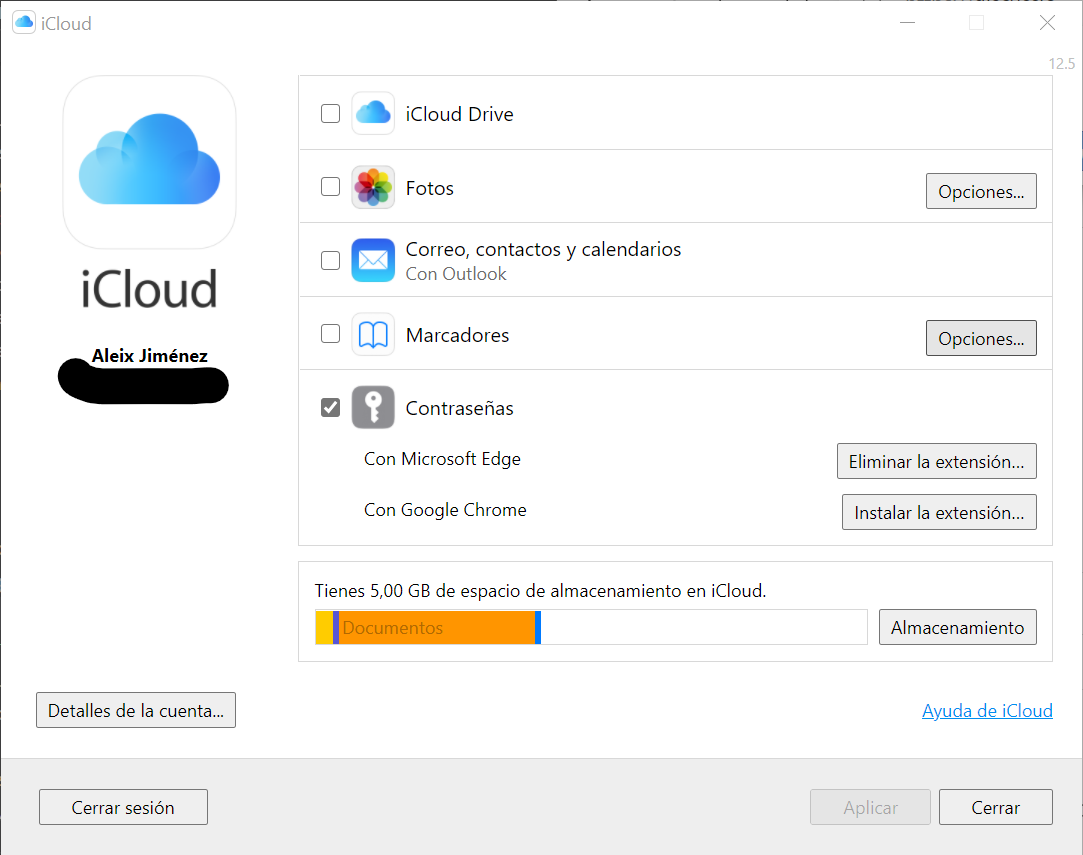Click the Marcadores label
The height and width of the screenshot is (855, 1083).
point(457,335)
